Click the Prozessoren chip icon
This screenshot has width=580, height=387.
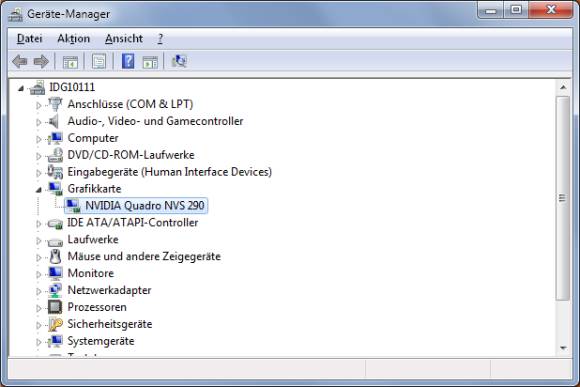pyautogui.click(x=55, y=307)
